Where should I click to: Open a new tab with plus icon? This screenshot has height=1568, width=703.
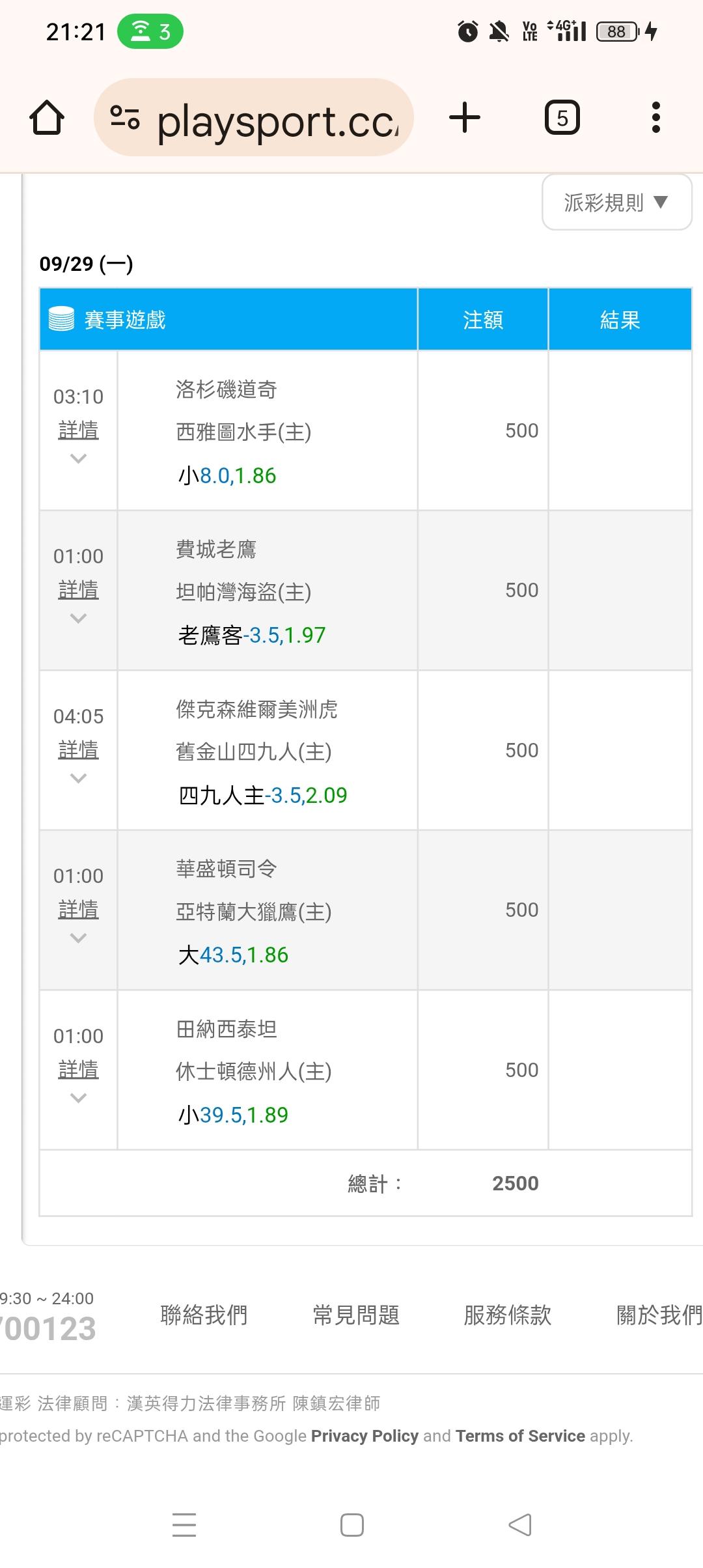465,118
